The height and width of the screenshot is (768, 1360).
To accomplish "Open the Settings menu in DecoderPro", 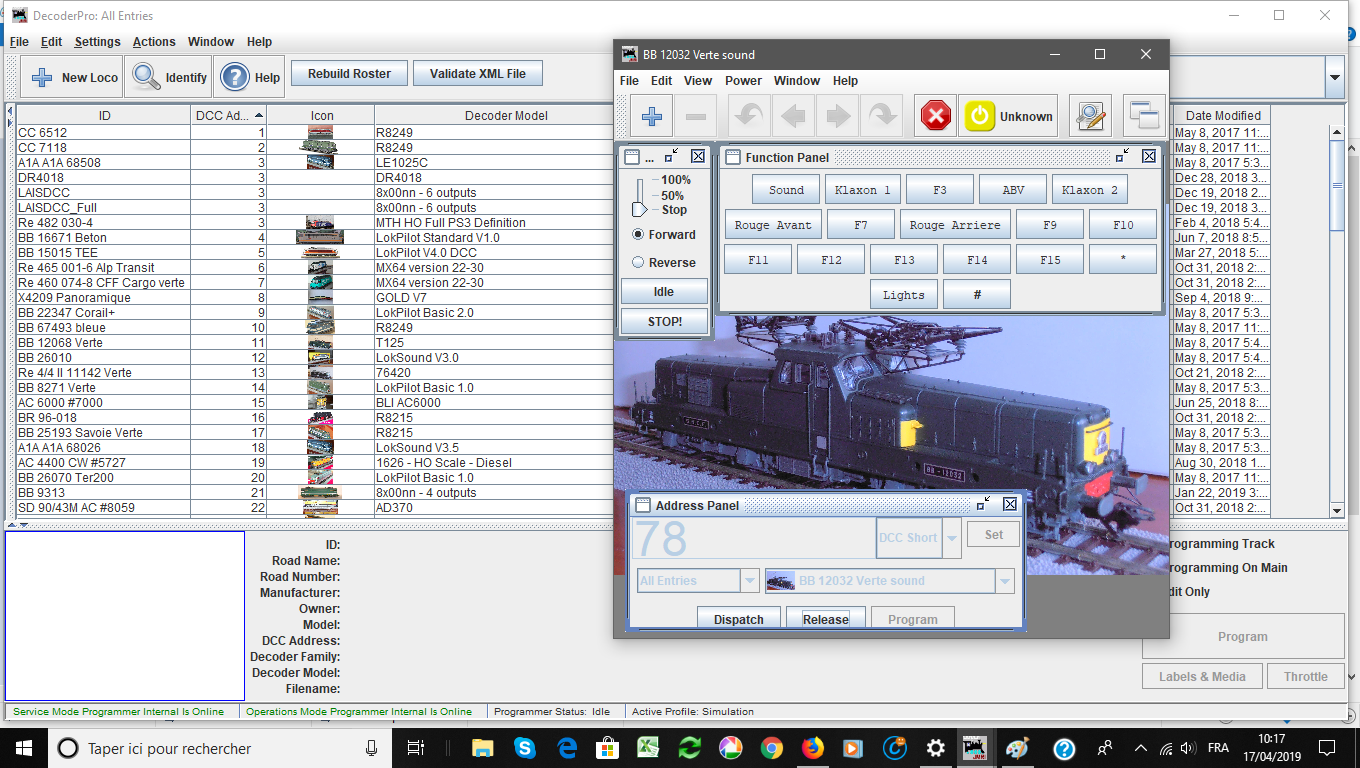I will [97, 42].
